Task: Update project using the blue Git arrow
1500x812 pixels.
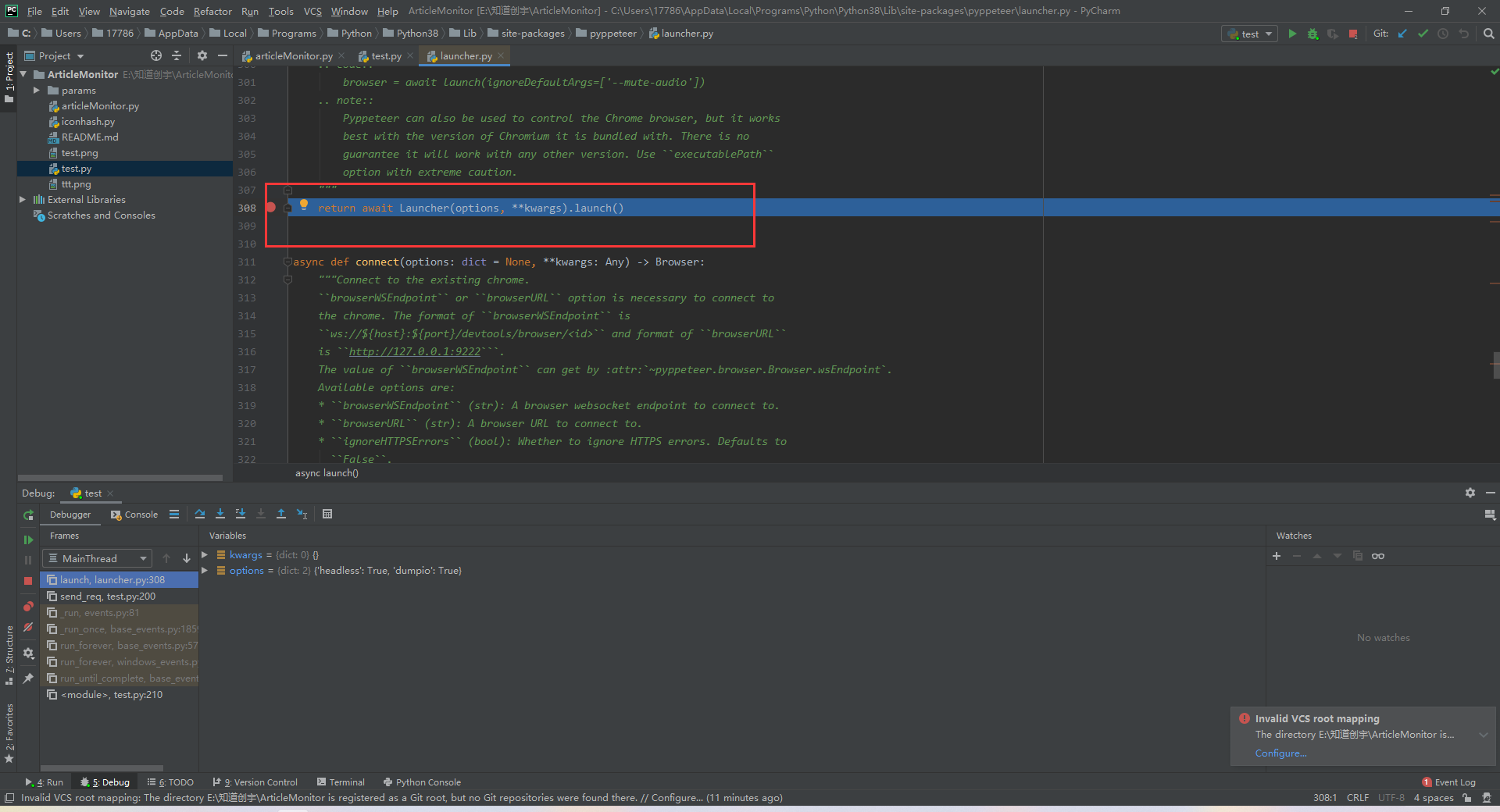Action: tap(1402, 34)
